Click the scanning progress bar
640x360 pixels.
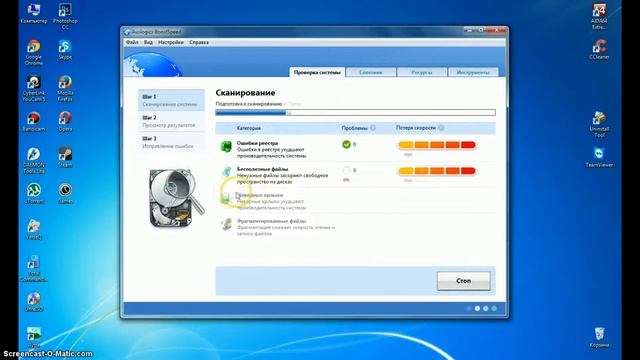(355, 113)
